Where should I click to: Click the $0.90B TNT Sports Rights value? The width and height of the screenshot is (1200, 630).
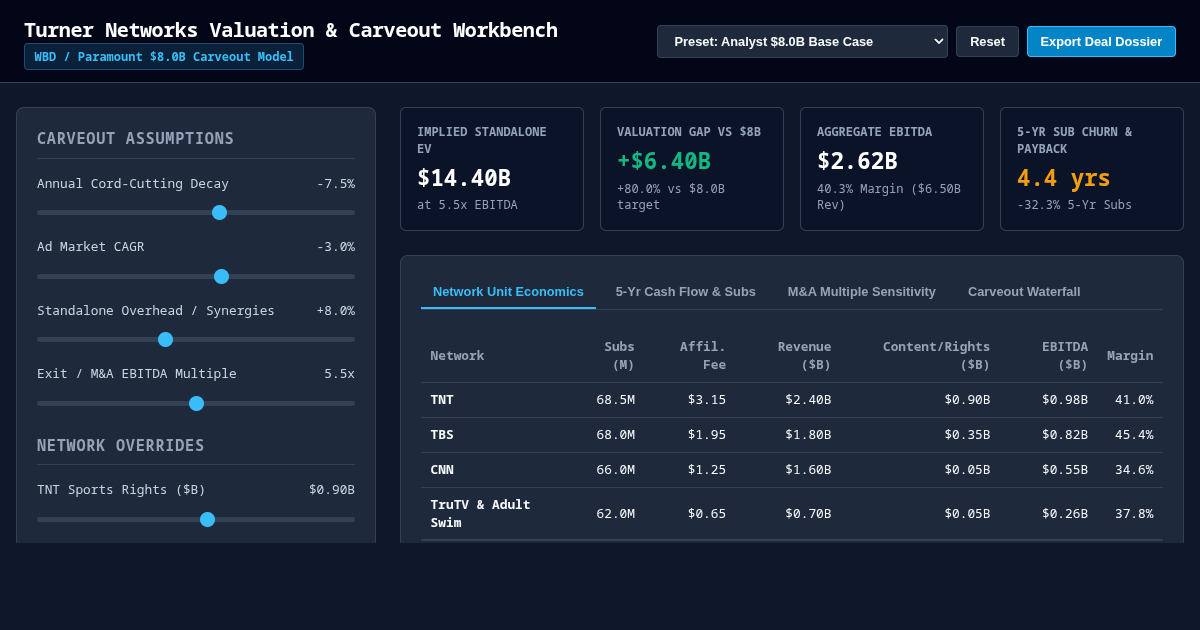[x=332, y=489]
